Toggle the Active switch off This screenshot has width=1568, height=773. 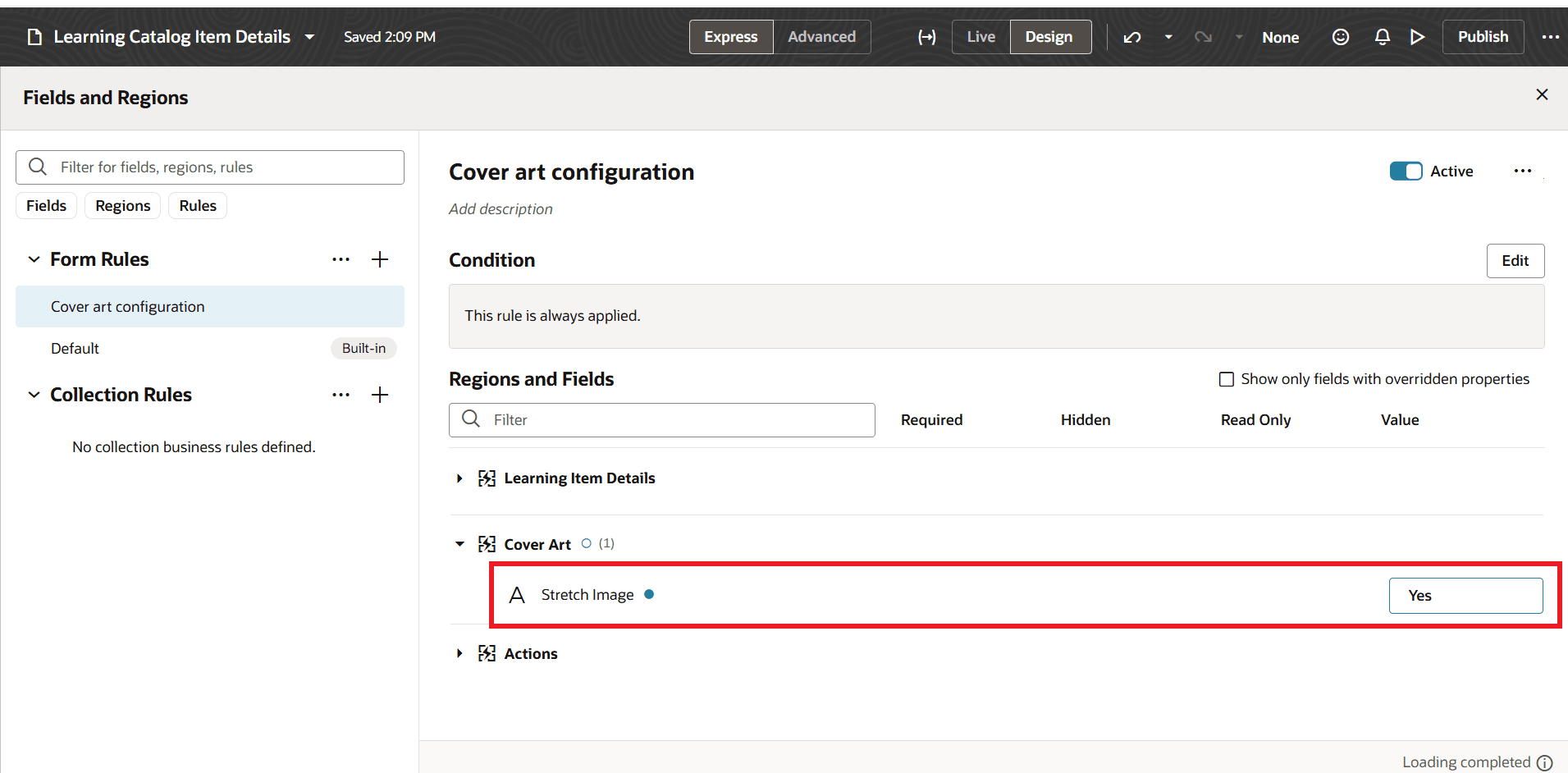[1406, 171]
